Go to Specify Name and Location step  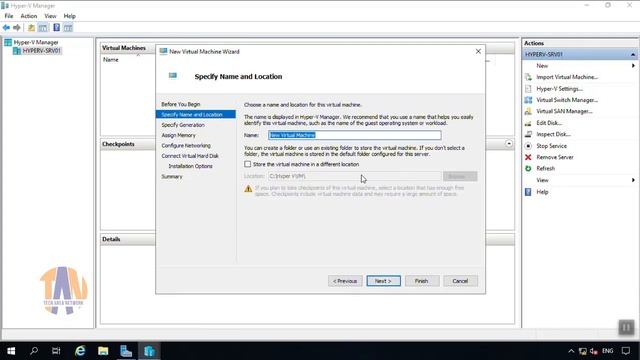coord(196,115)
